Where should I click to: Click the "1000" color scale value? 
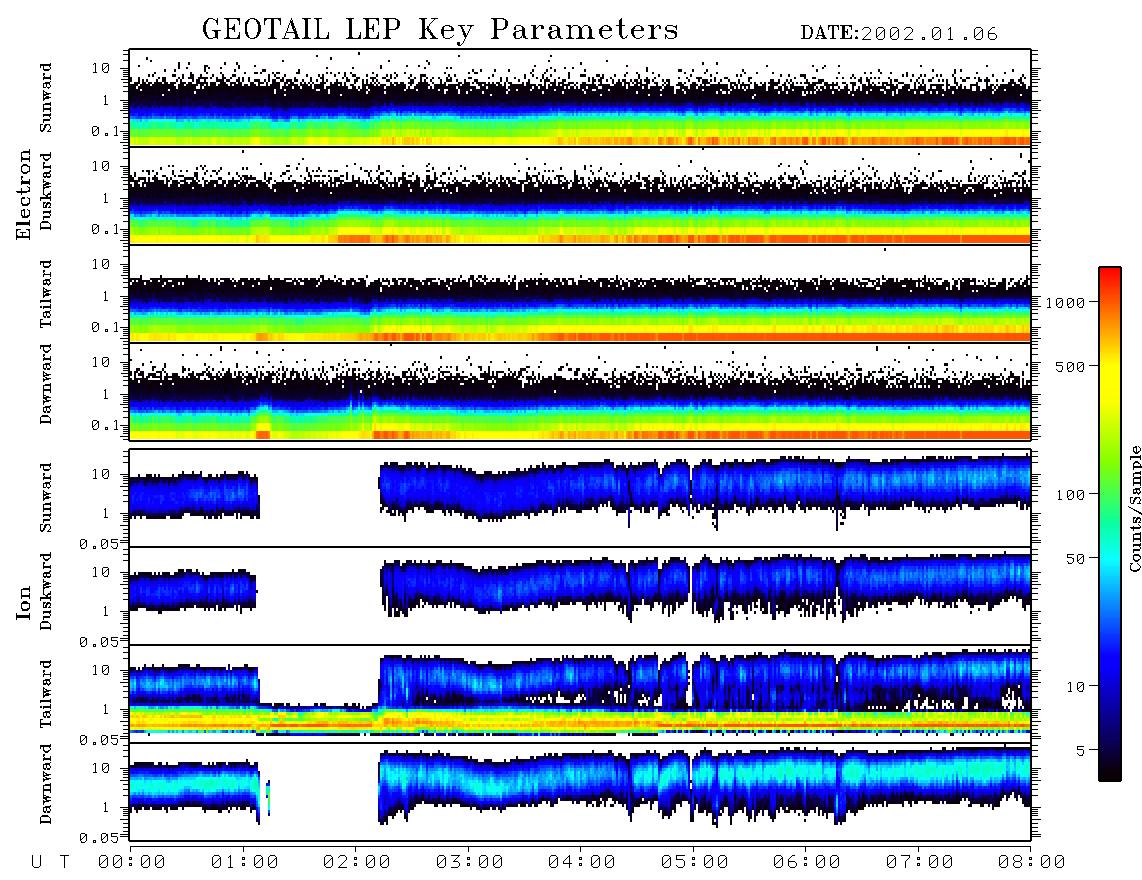pyautogui.click(x=1065, y=302)
